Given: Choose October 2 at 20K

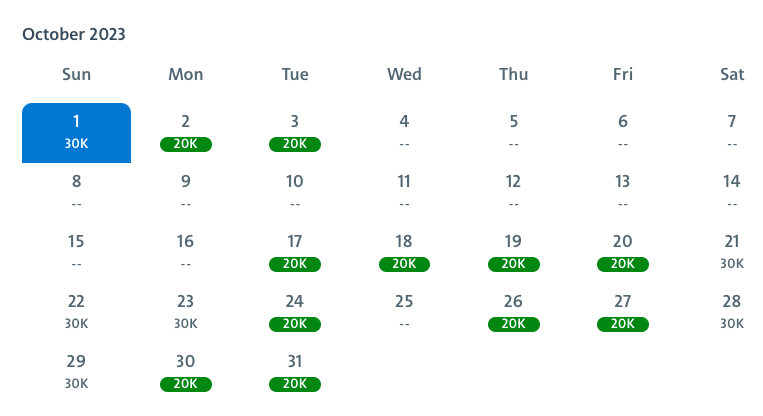Looking at the screenshot, I should coord(185,132).
